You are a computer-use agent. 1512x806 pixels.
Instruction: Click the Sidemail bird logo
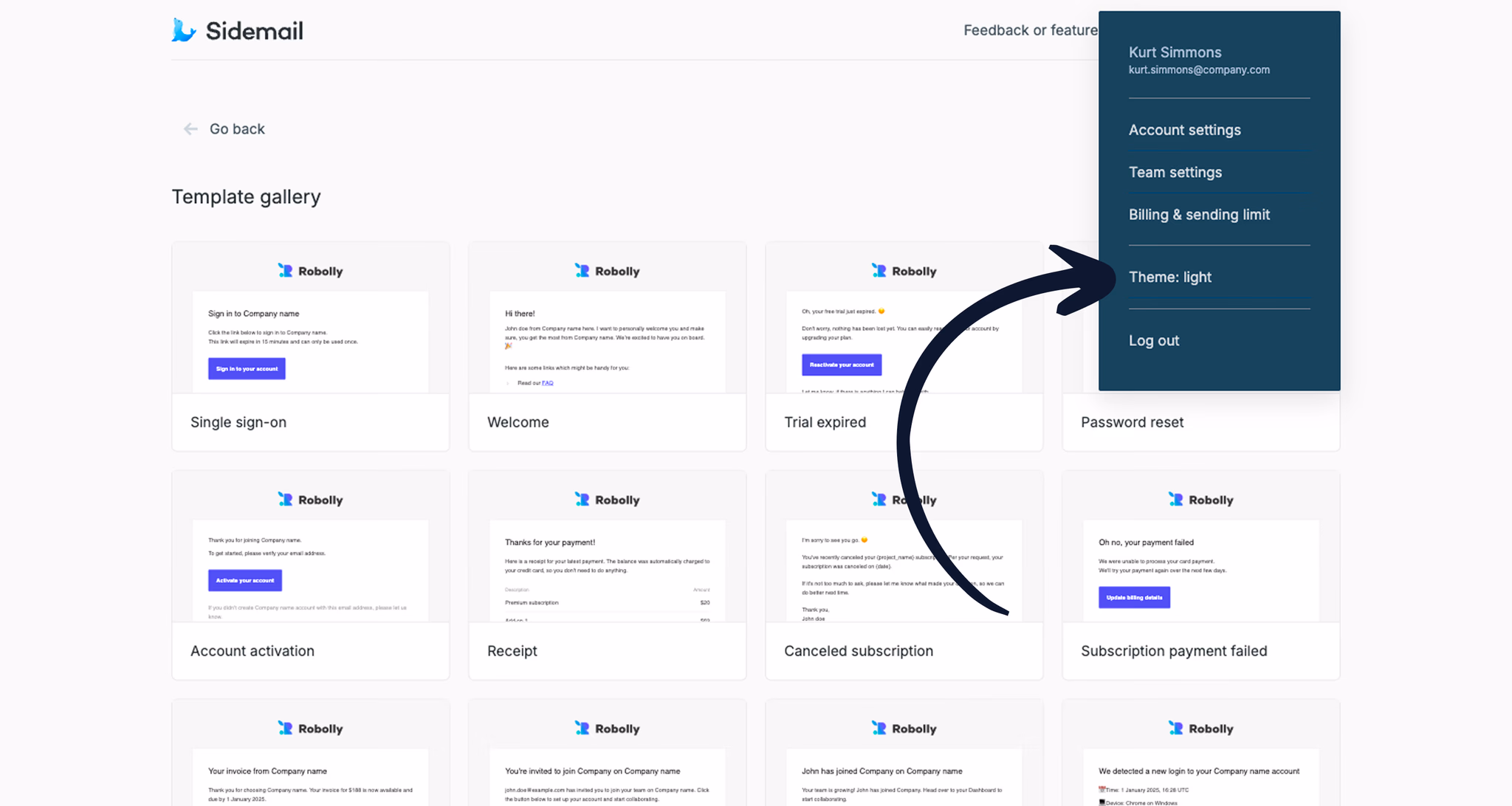pos(182,30)
